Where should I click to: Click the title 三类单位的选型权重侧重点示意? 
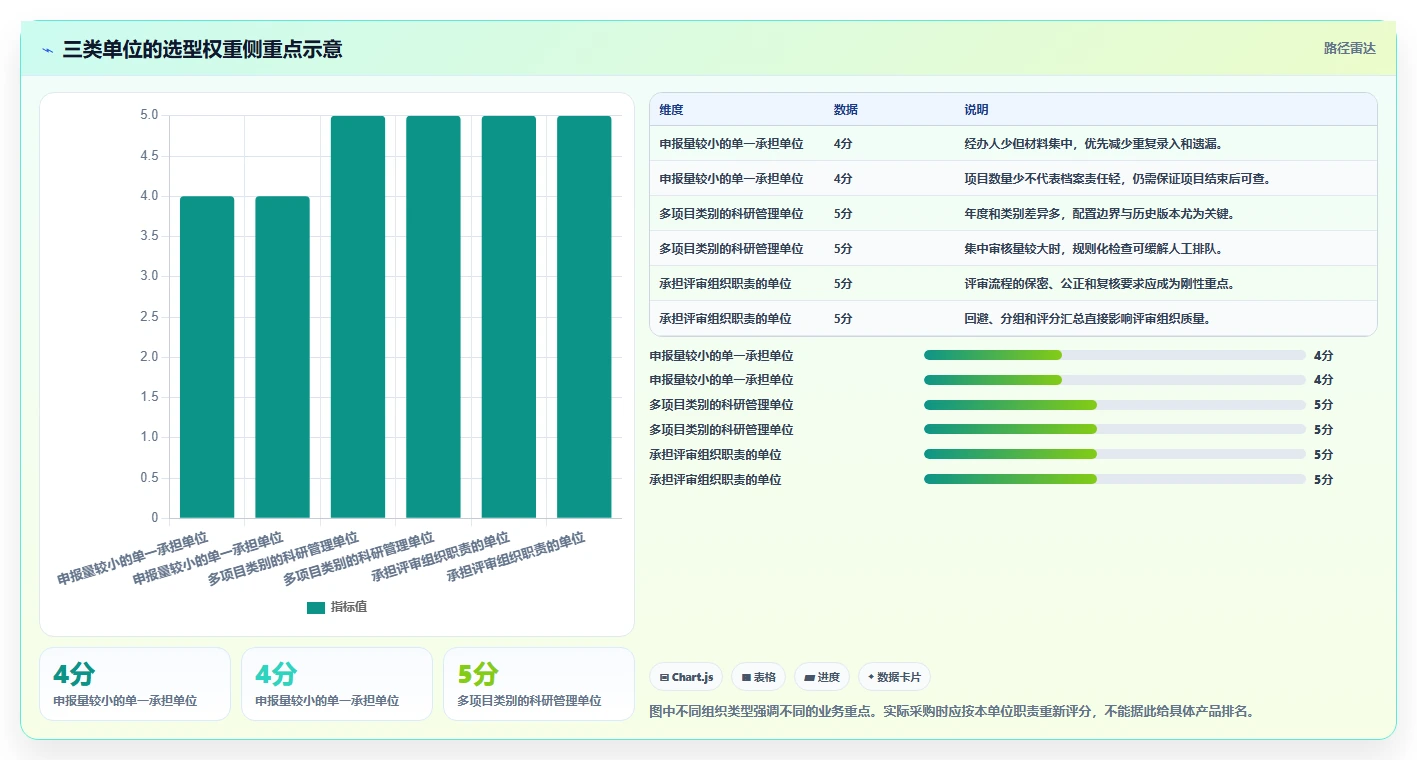202,49
